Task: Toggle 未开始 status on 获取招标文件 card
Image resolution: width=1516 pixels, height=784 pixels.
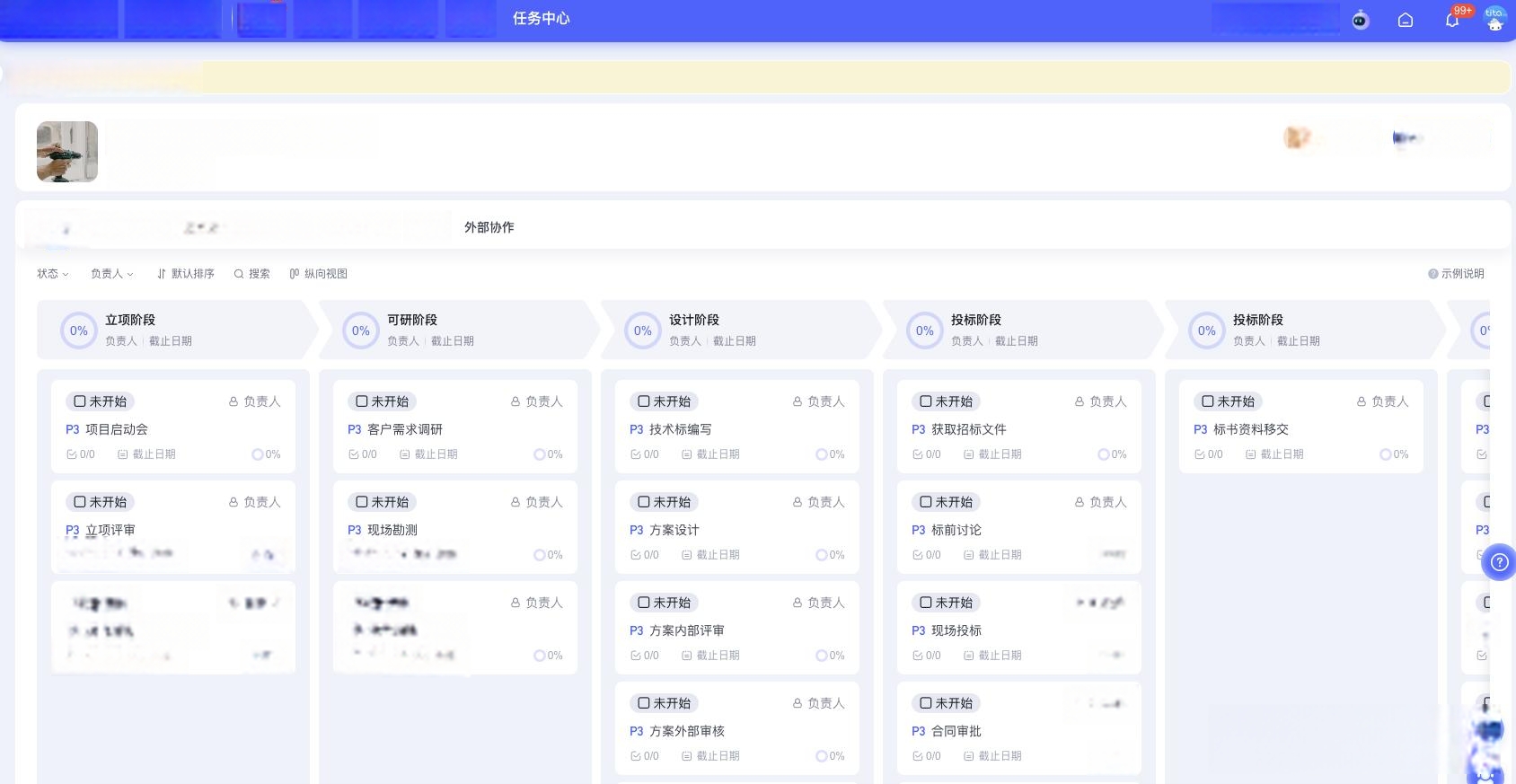Action: (x=946, y=401)
